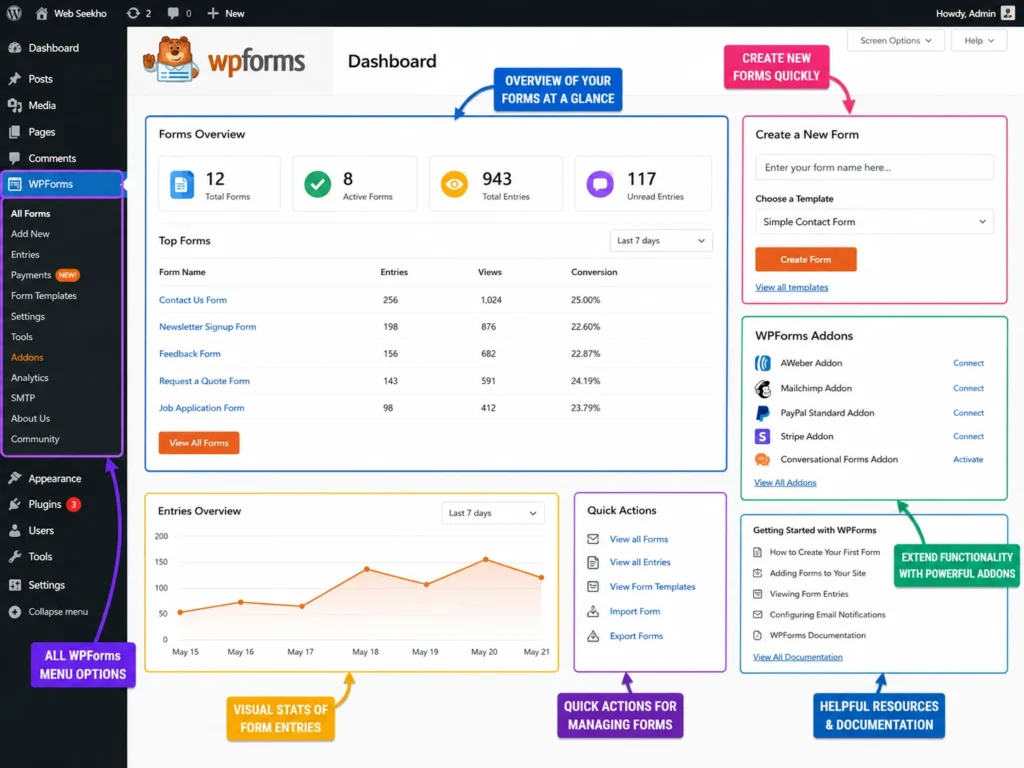Go to Form Templates submenu item

(x=44, y=296)
